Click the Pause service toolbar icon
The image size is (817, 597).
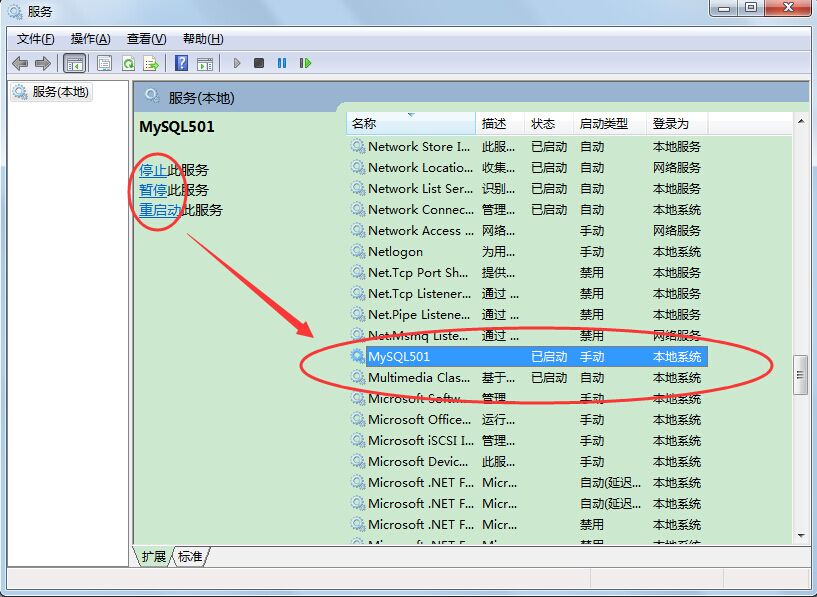coord(282,64)
